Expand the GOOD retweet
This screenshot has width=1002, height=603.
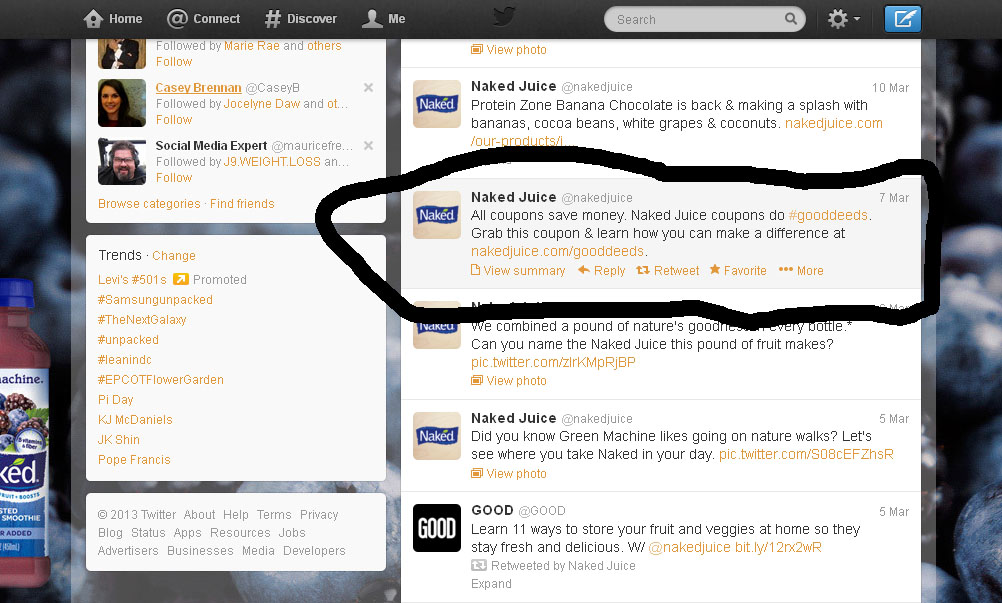click(491, 584)
